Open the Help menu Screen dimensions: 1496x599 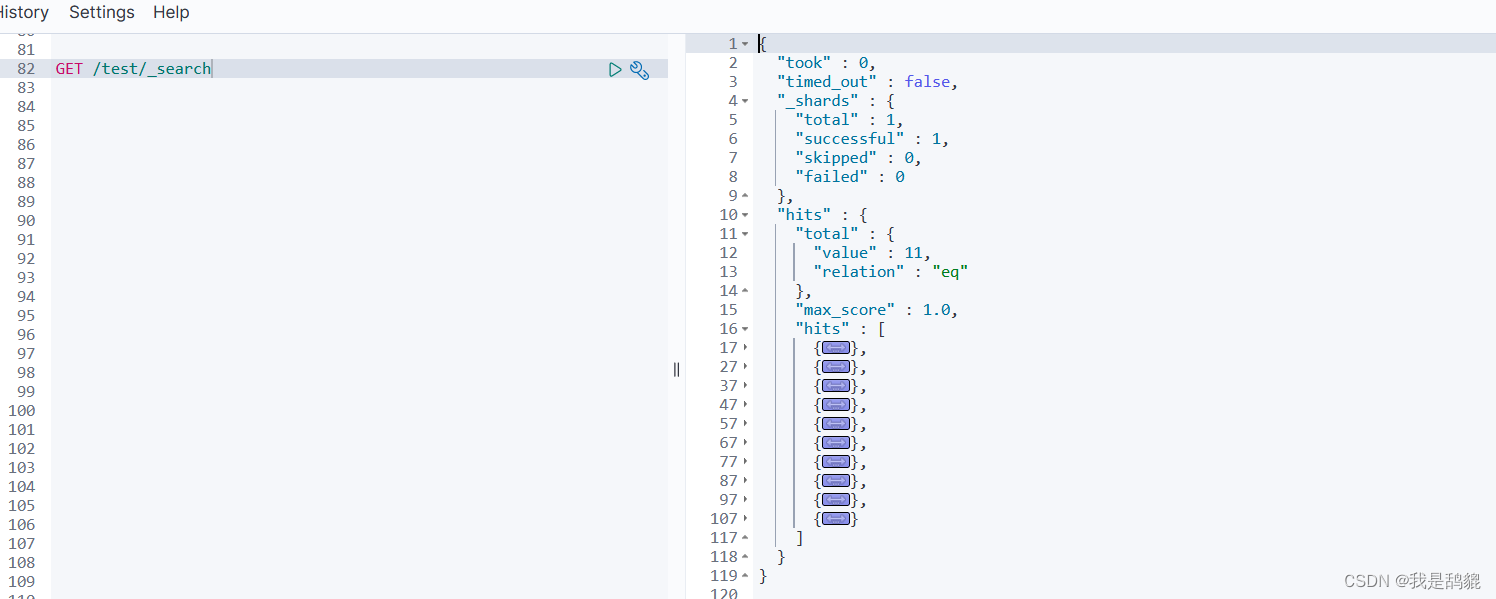click(x=171, y=12)
